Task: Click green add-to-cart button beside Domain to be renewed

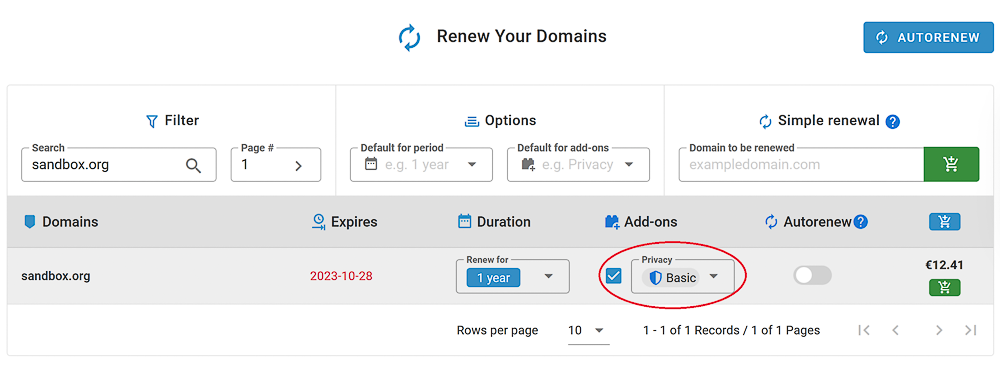Action: (951, 164)
